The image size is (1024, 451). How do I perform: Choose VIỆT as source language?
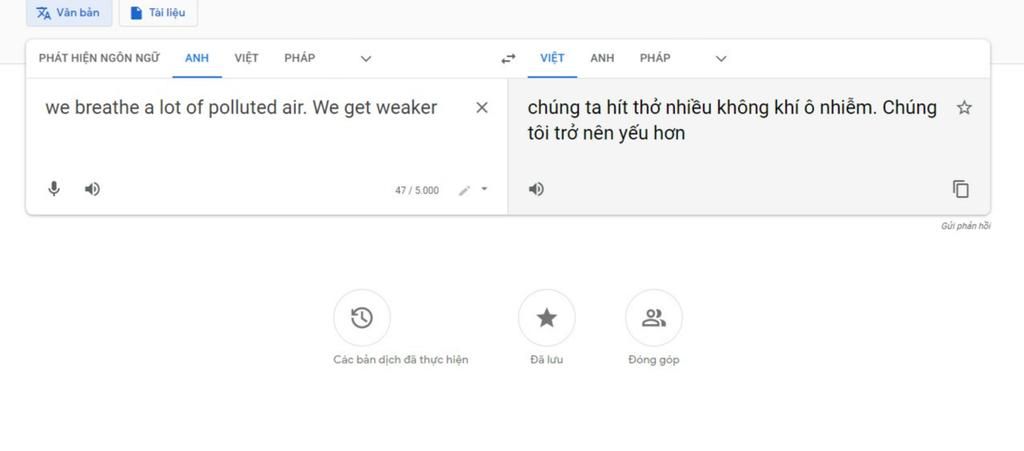pos(247,58)
